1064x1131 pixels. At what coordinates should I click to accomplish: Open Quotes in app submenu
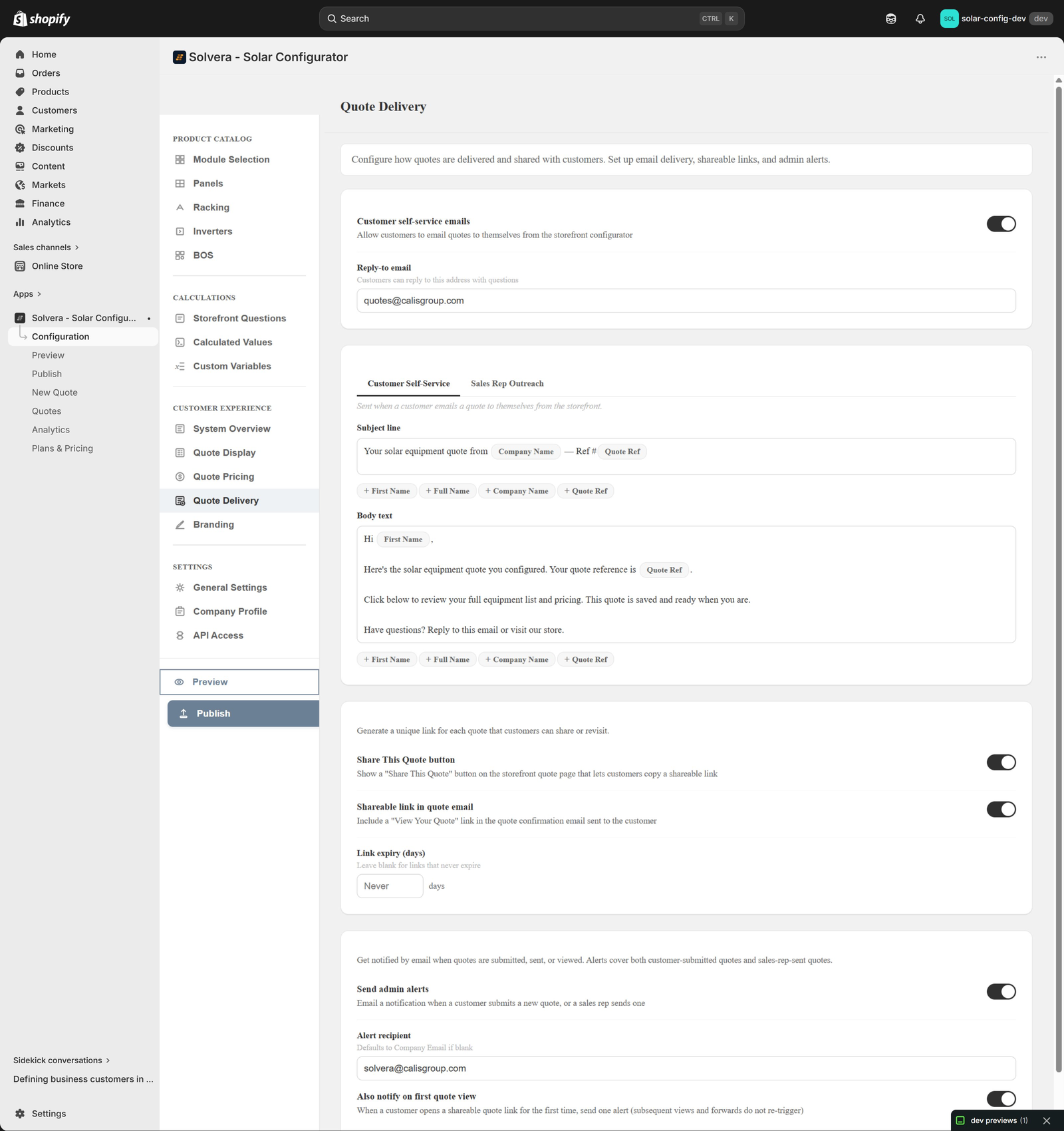click(x=47, y=411)
